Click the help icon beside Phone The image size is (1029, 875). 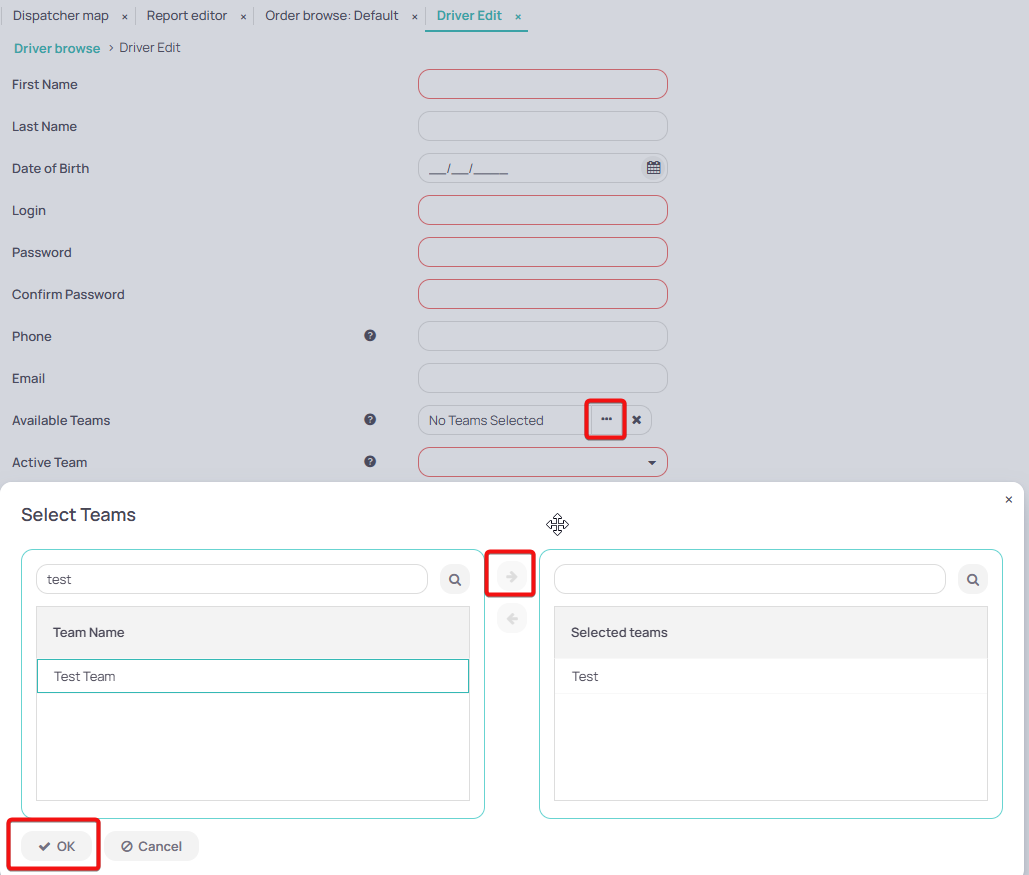point(370,335)
